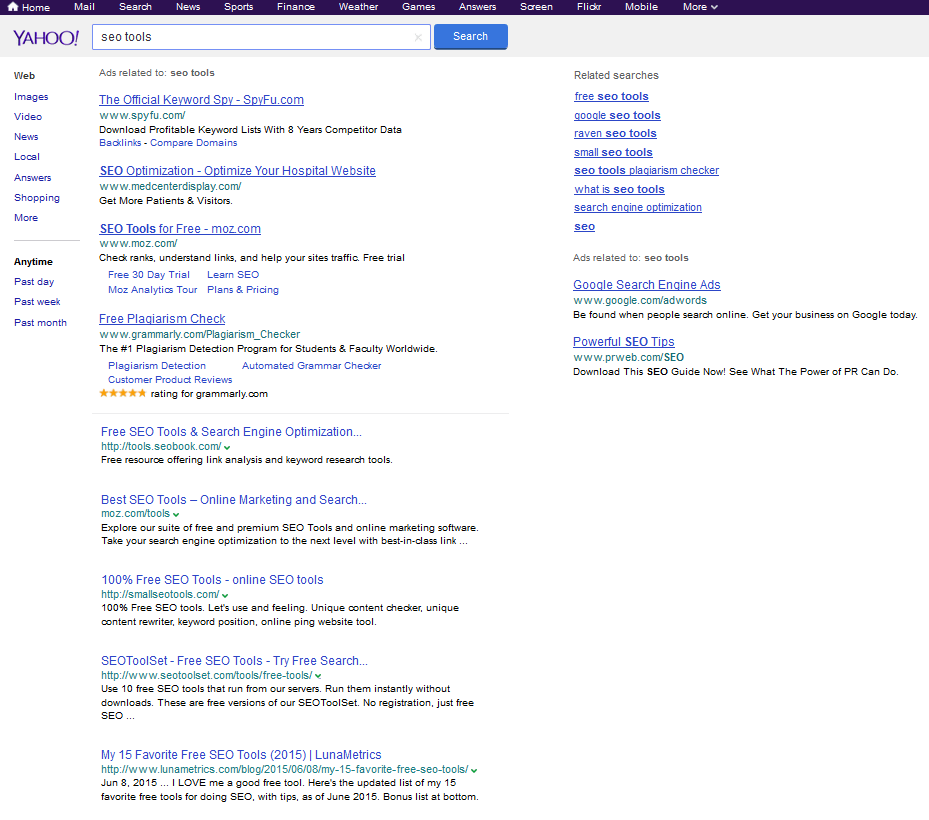The width and height of the screenshot is (929, 820).
Task: Clear the search box with the X icon
Action: [x=418, y=37]
